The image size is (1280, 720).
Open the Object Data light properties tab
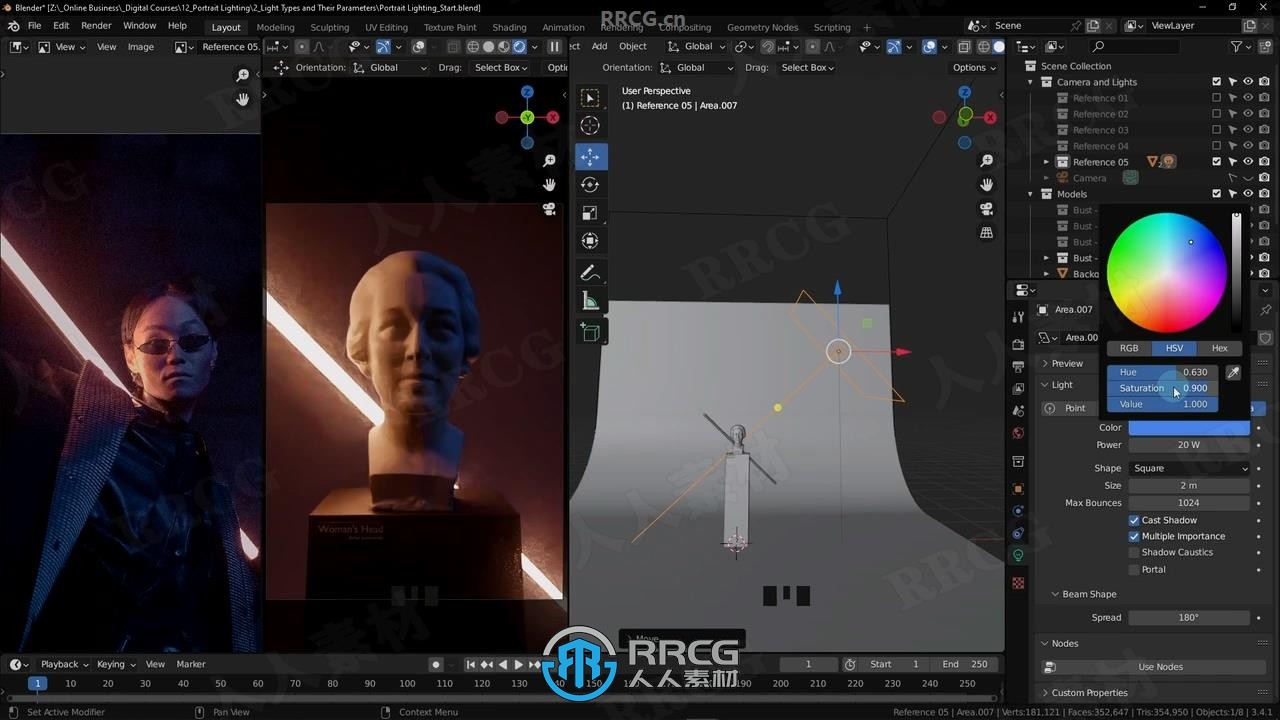[1018, 555]
